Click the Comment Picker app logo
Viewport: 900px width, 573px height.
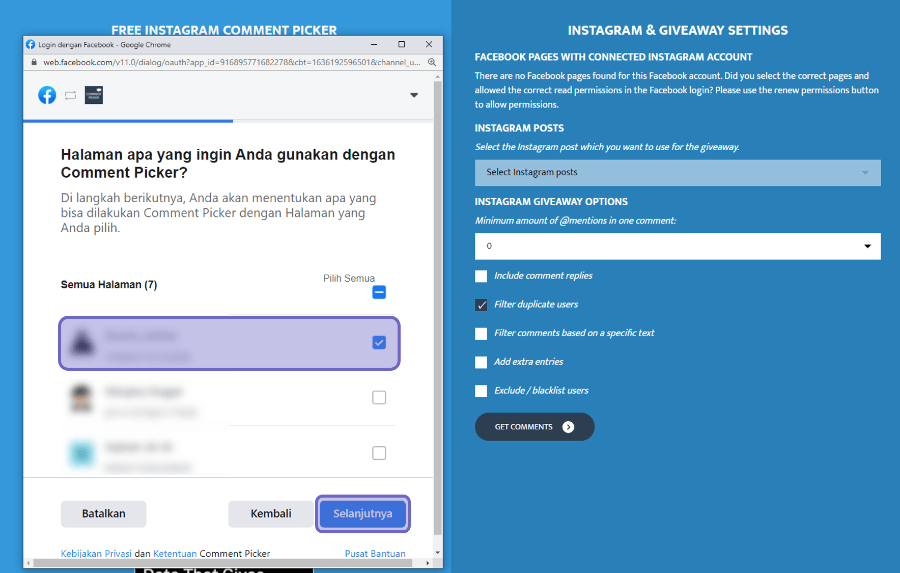[x=94, y=95]
